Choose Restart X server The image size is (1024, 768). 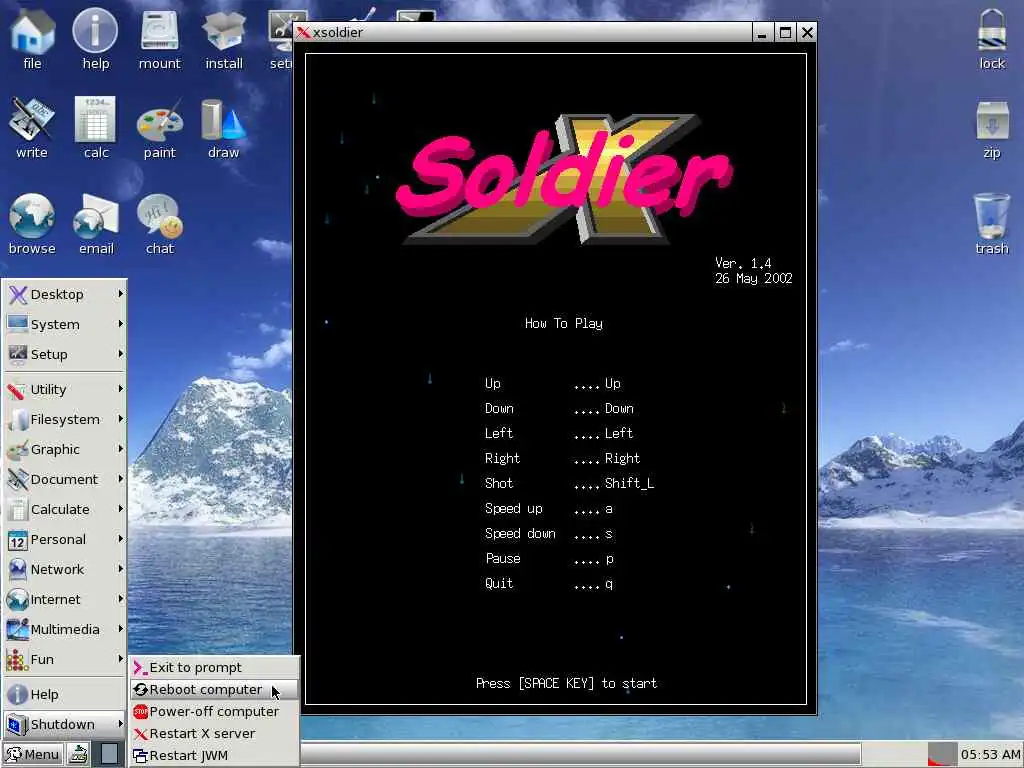click(x=214, y=734)
